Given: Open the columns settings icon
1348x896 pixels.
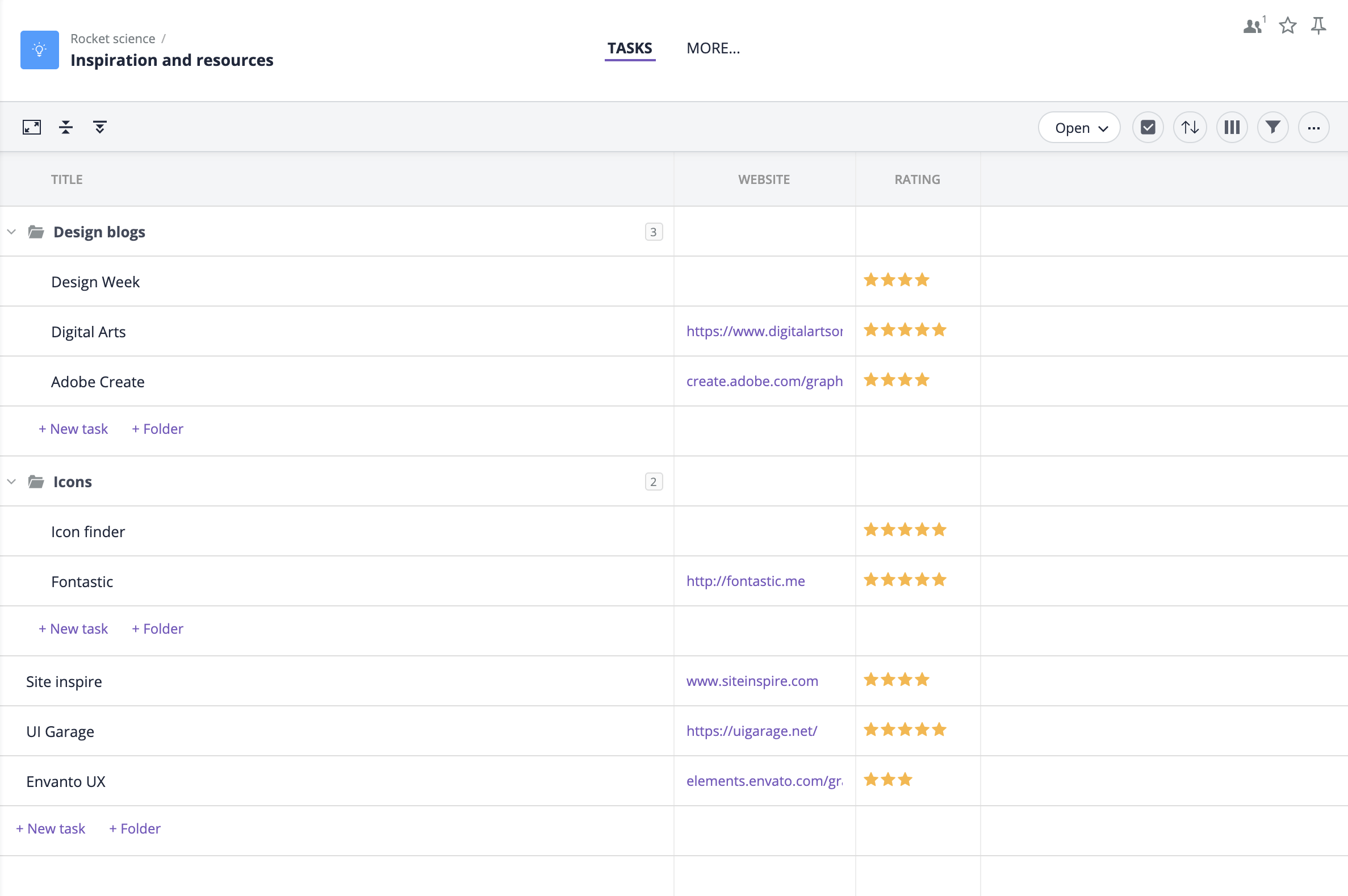Looking at the screenshot, I should point(1232,127).
